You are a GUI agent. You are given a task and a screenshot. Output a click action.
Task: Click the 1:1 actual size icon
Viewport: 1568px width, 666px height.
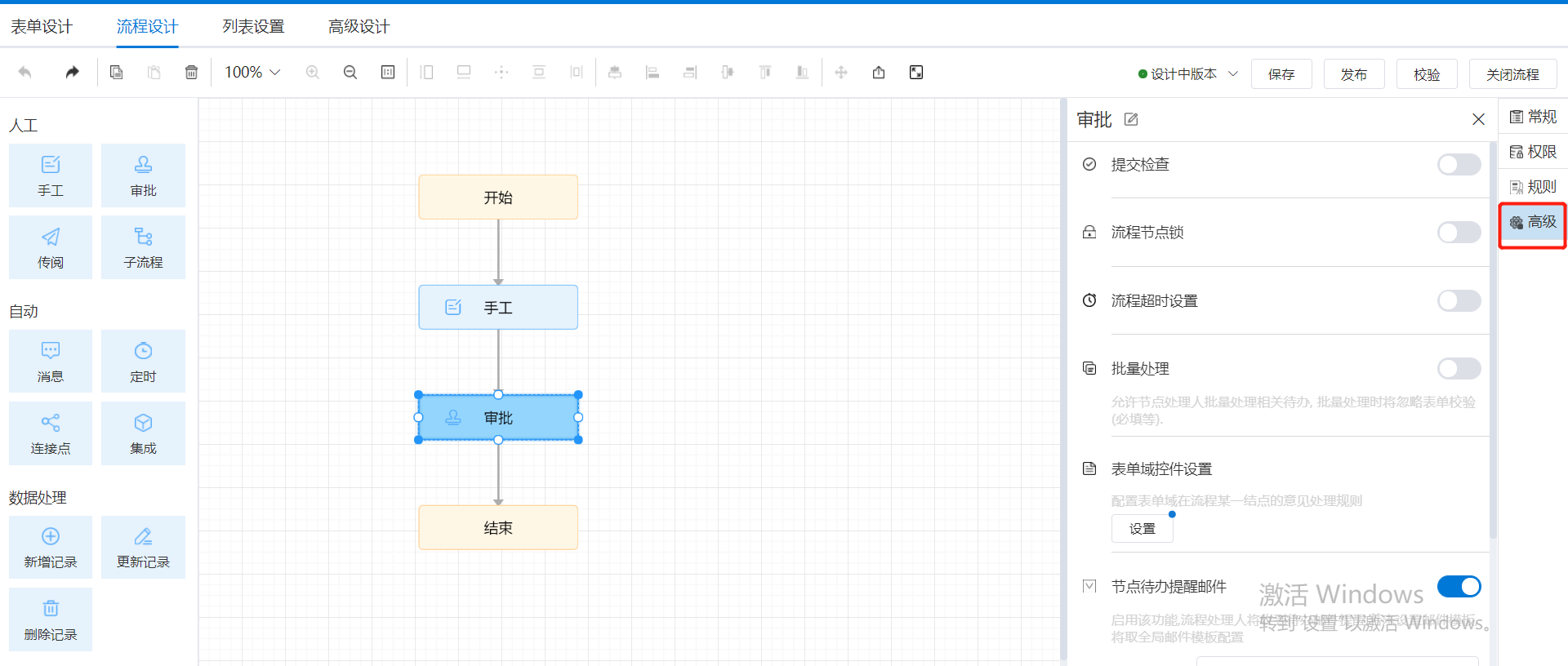[x=388, y=73]
